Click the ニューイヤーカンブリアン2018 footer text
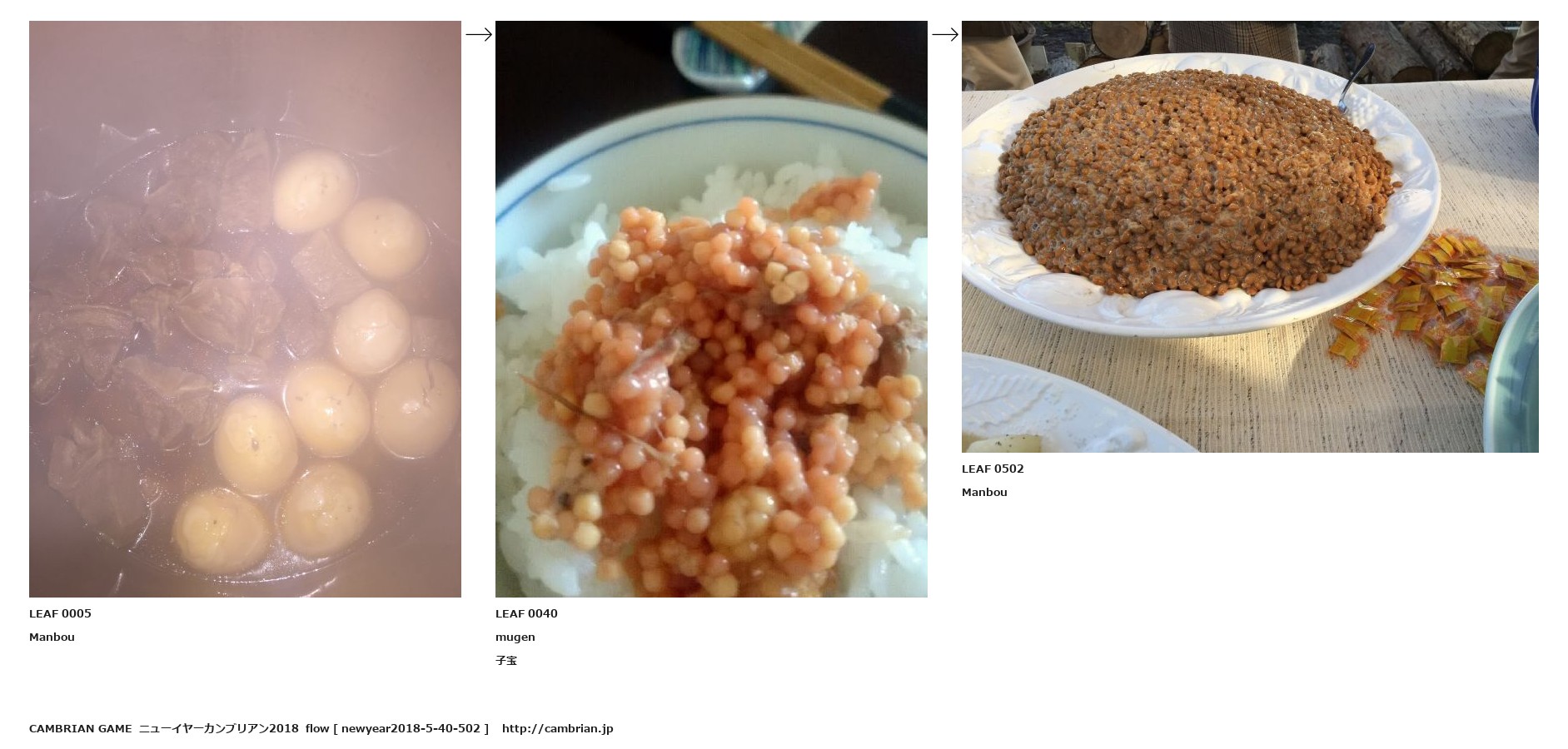 [x=218, y=728]
